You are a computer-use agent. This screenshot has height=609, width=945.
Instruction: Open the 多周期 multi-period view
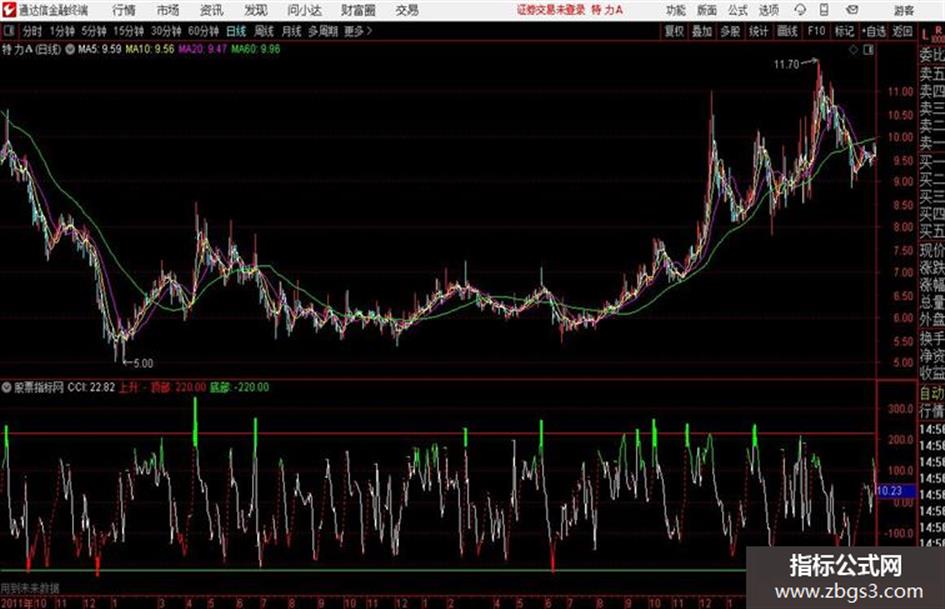323,31
